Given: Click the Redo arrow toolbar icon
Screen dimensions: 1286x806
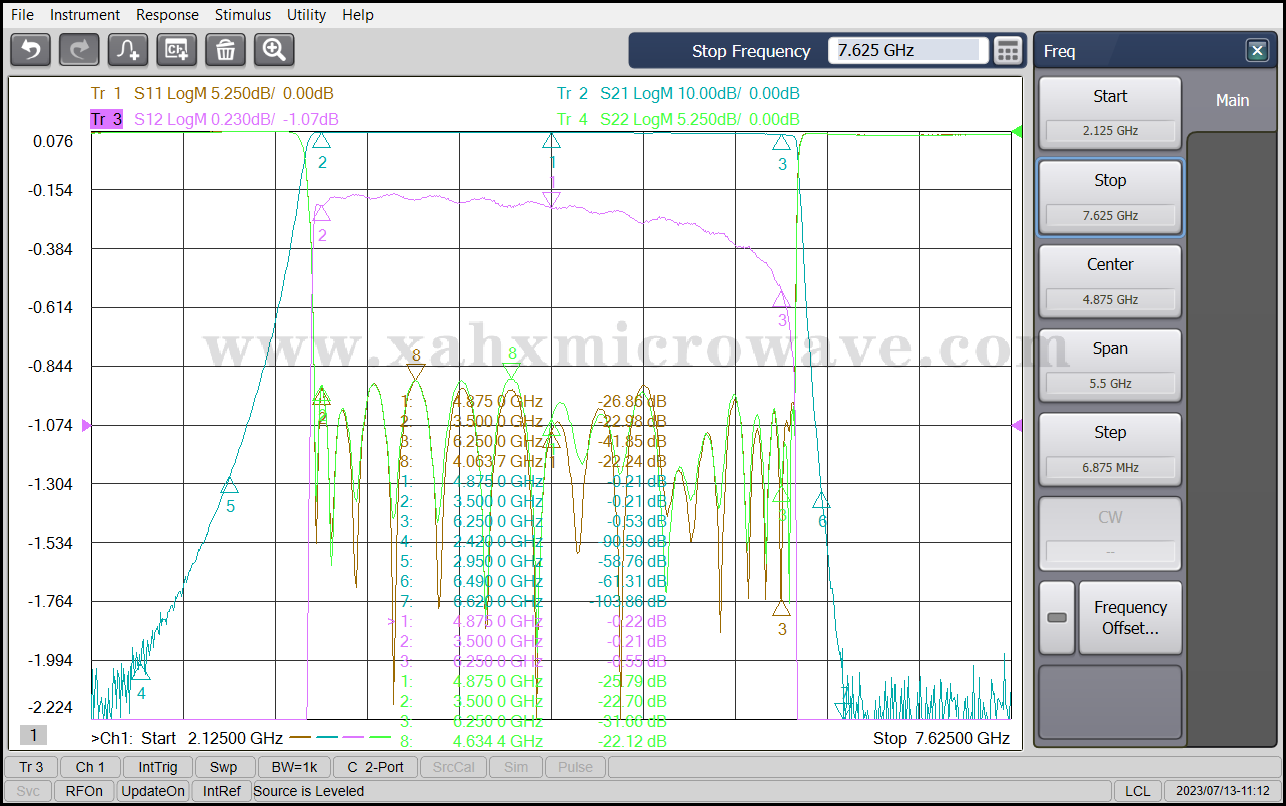Looking at the screenshot, I should [79, 49].
